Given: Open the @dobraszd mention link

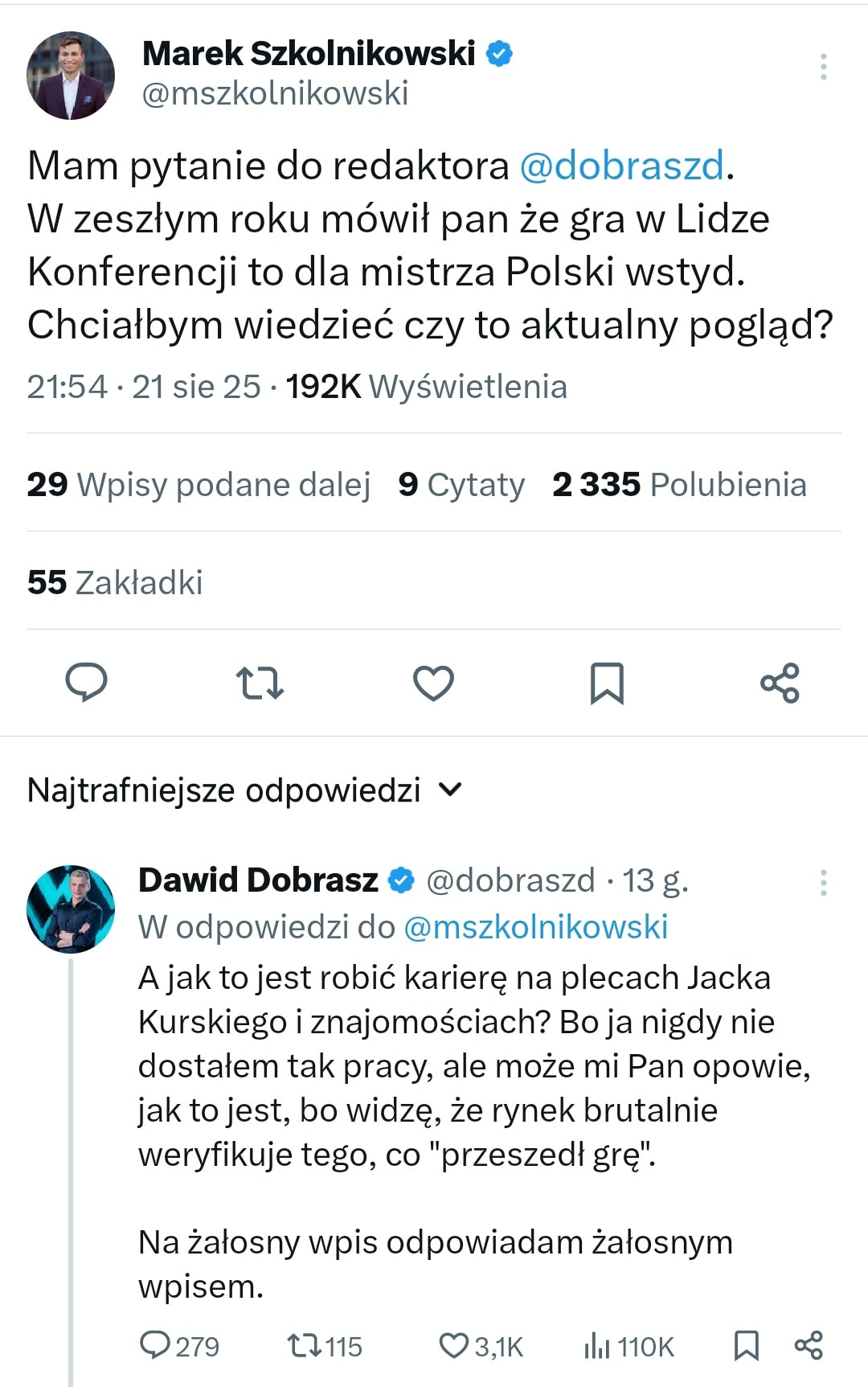Looking at the screenshot, I should click(621, 166).
